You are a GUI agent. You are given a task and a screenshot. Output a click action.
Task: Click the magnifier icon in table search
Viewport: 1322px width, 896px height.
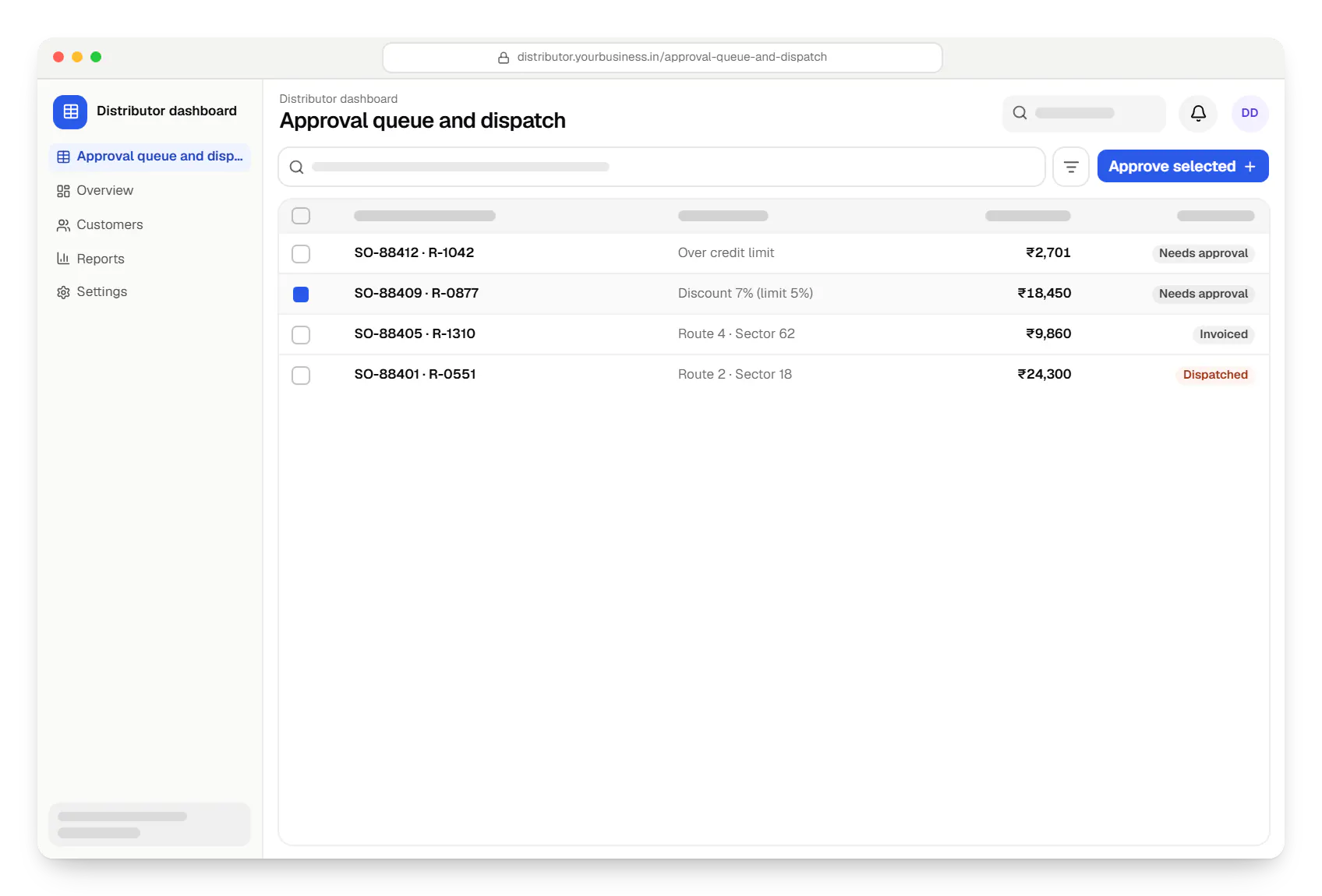click(296, 167)
